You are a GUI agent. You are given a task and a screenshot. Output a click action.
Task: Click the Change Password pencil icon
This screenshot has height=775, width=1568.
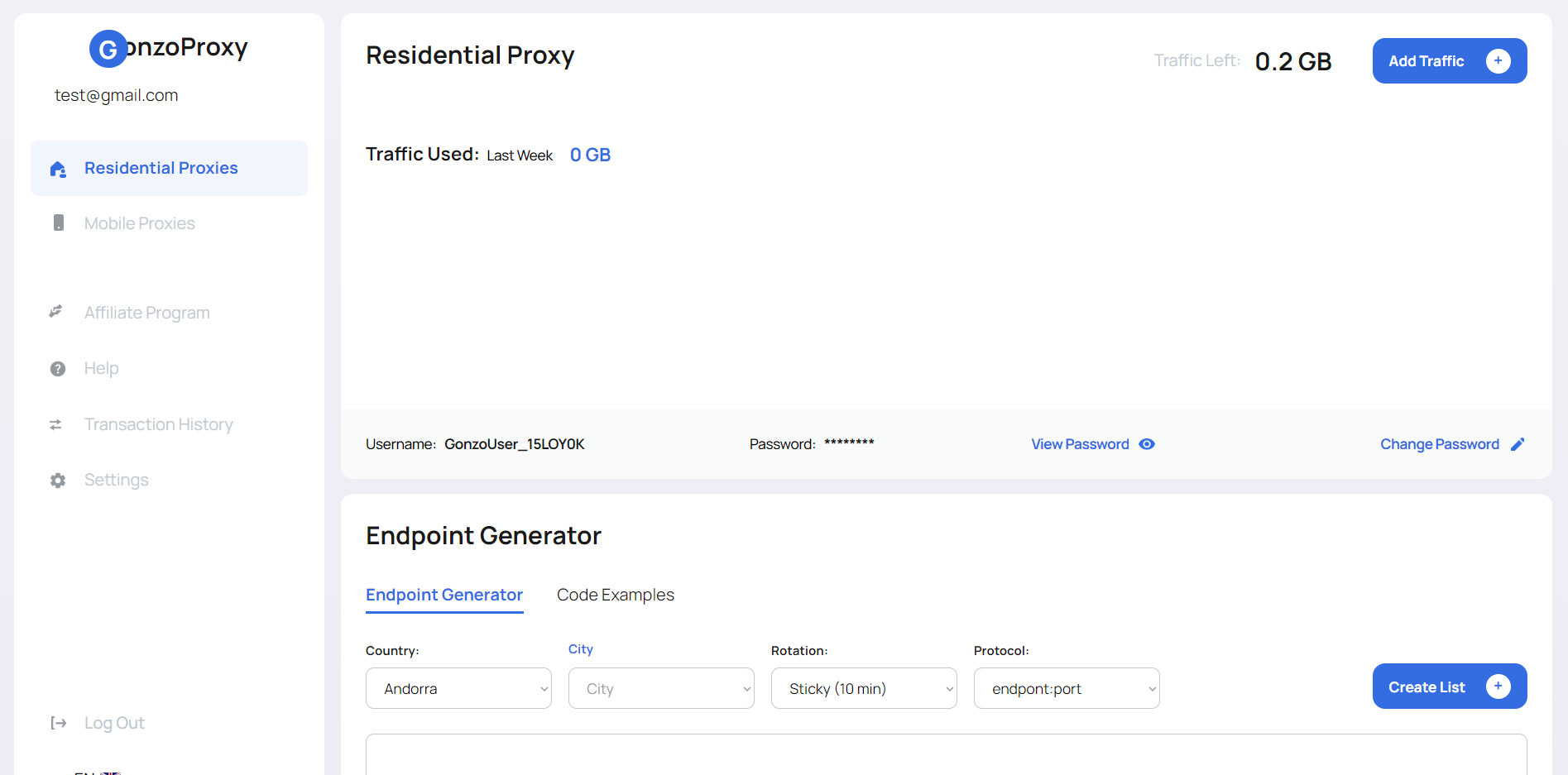click(x=1518, y=444)
